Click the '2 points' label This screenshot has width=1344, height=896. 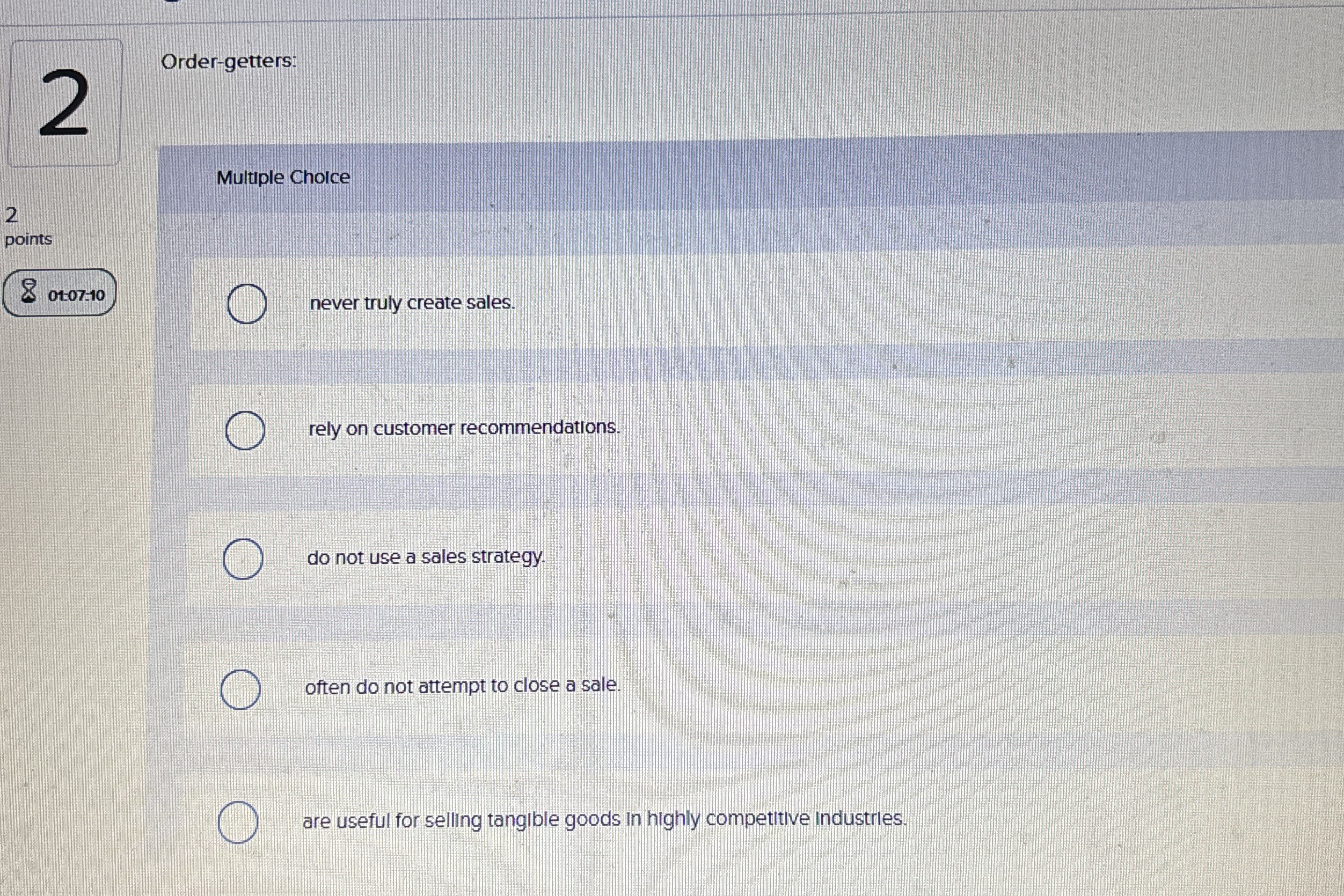(x=28, y=226)
